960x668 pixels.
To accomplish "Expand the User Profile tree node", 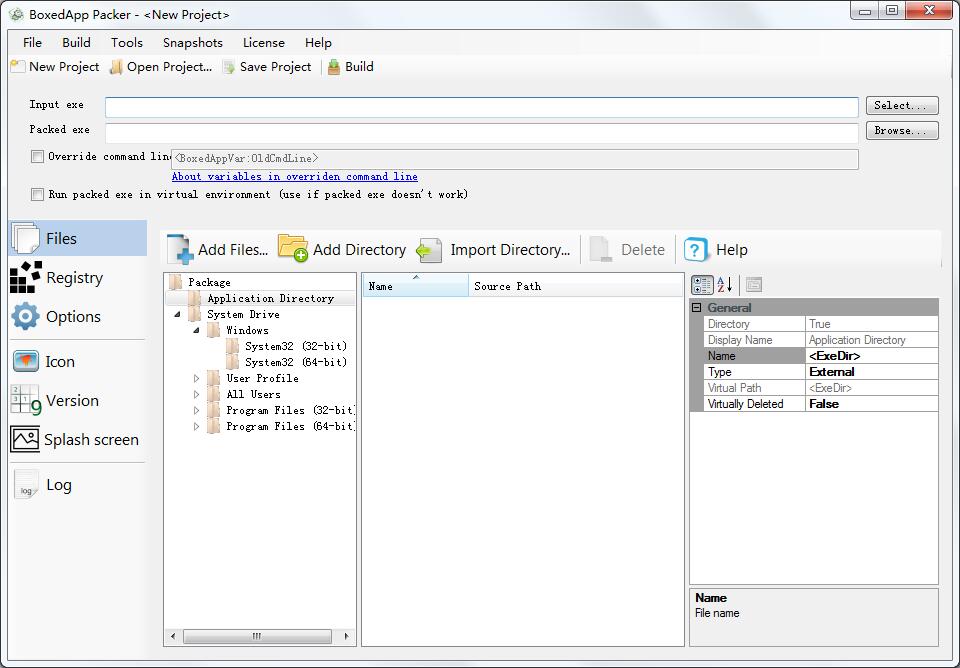I will click(197, 378).
